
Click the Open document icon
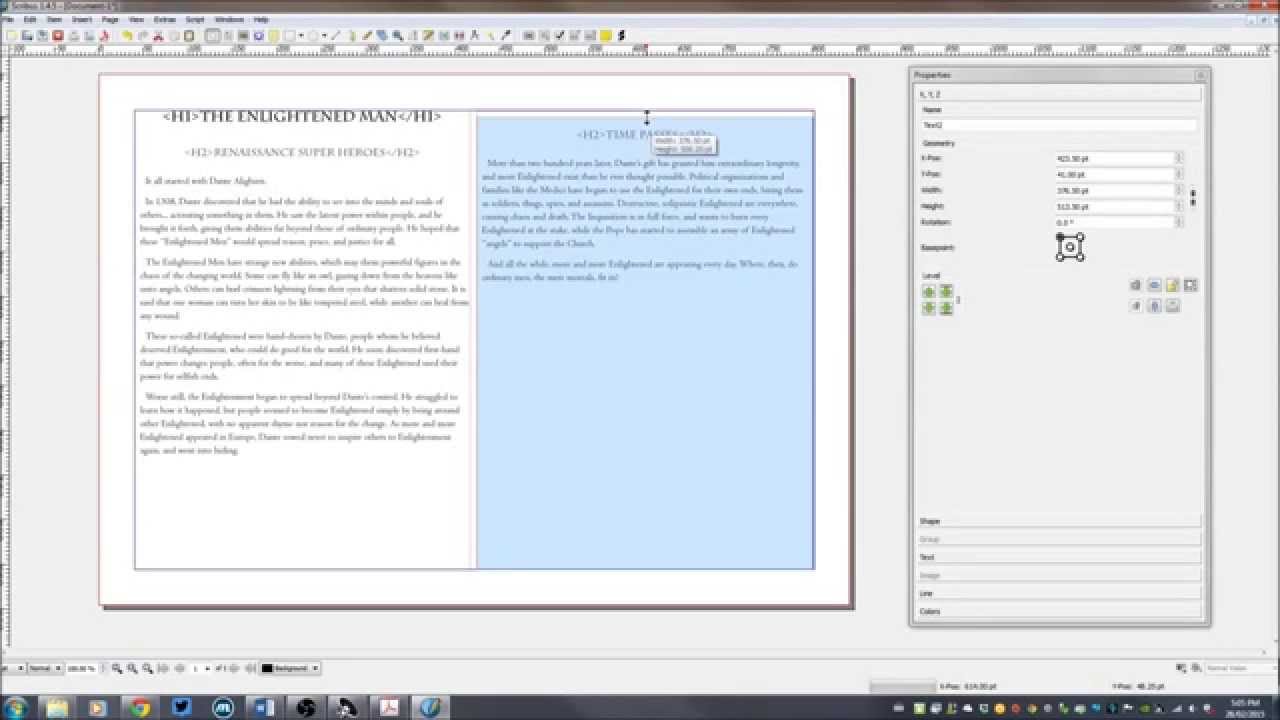[27, 35]
